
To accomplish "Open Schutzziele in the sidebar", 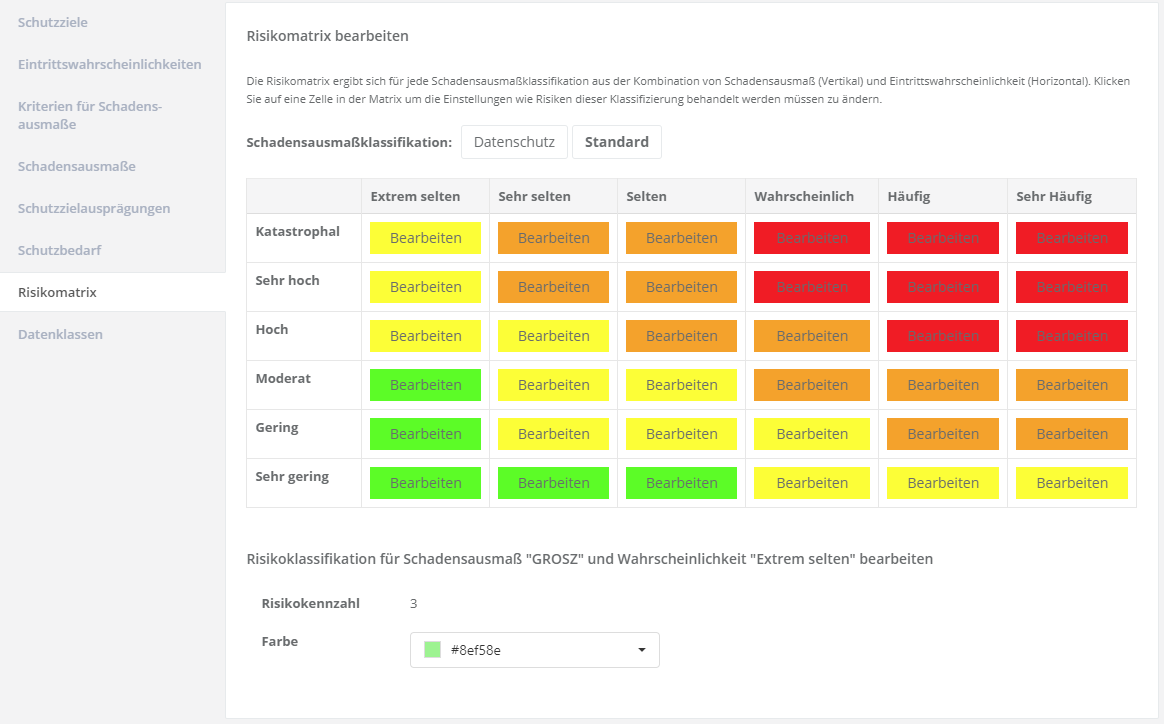I will pos(59,22).
